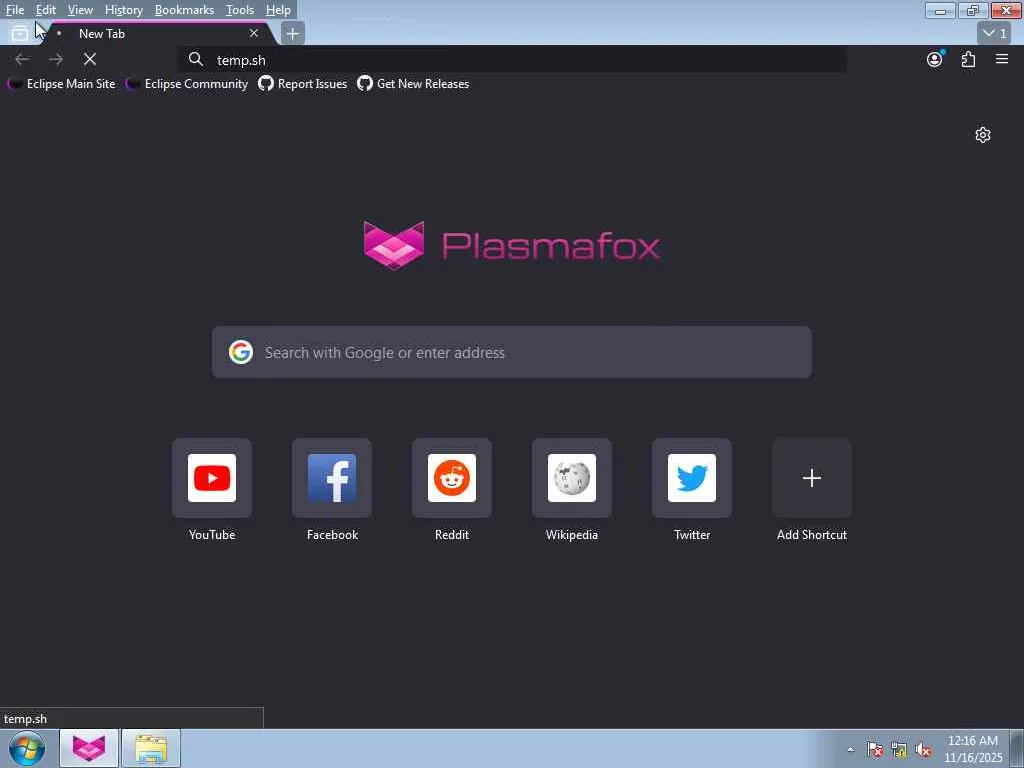Open the tab overview icon beside New Tab

click(20, 33)
